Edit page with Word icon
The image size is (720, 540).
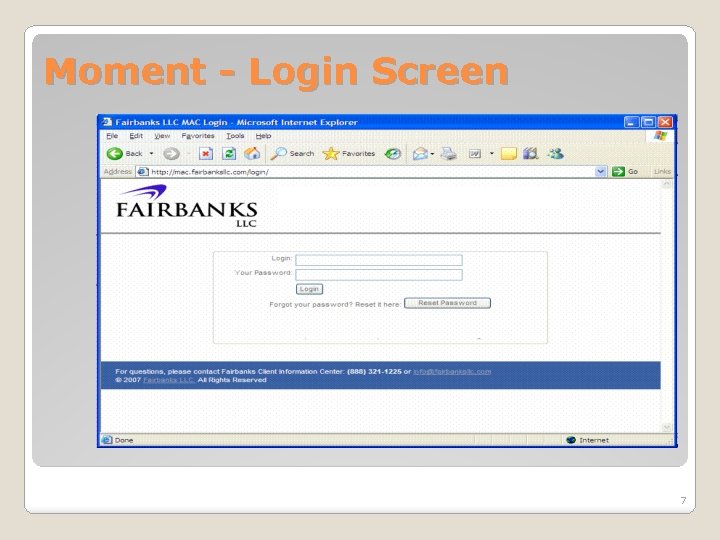coord(475,153)
